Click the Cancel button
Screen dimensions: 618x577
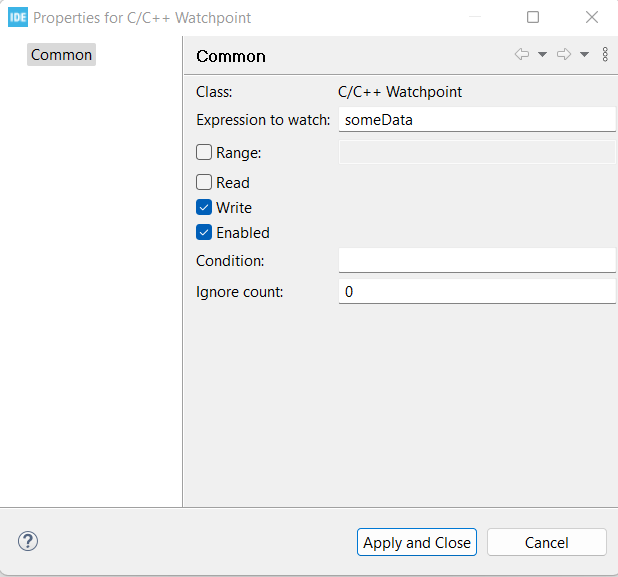click(546, 542)
